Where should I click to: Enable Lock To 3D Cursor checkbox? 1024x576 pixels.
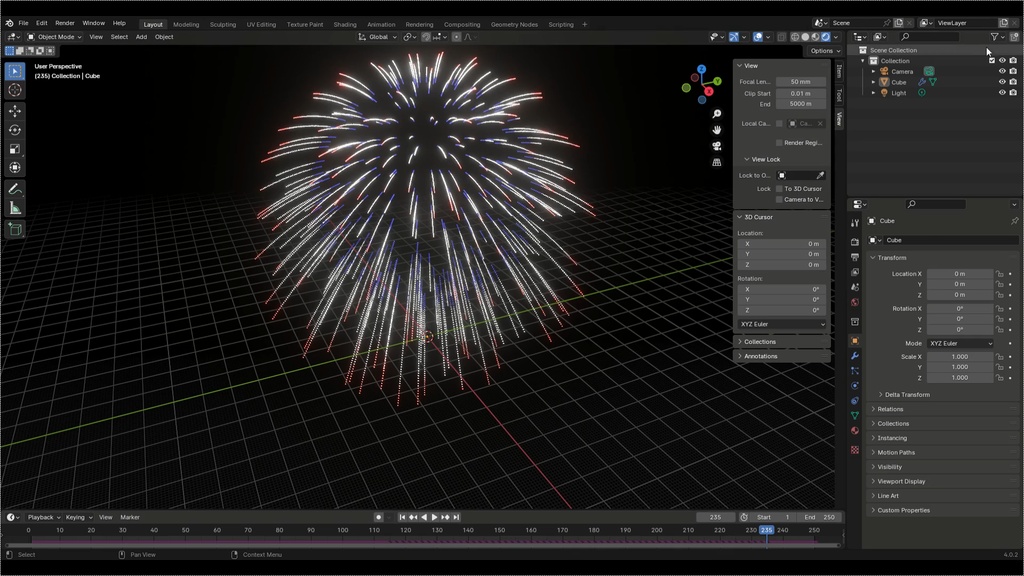[x=779, y=189]
